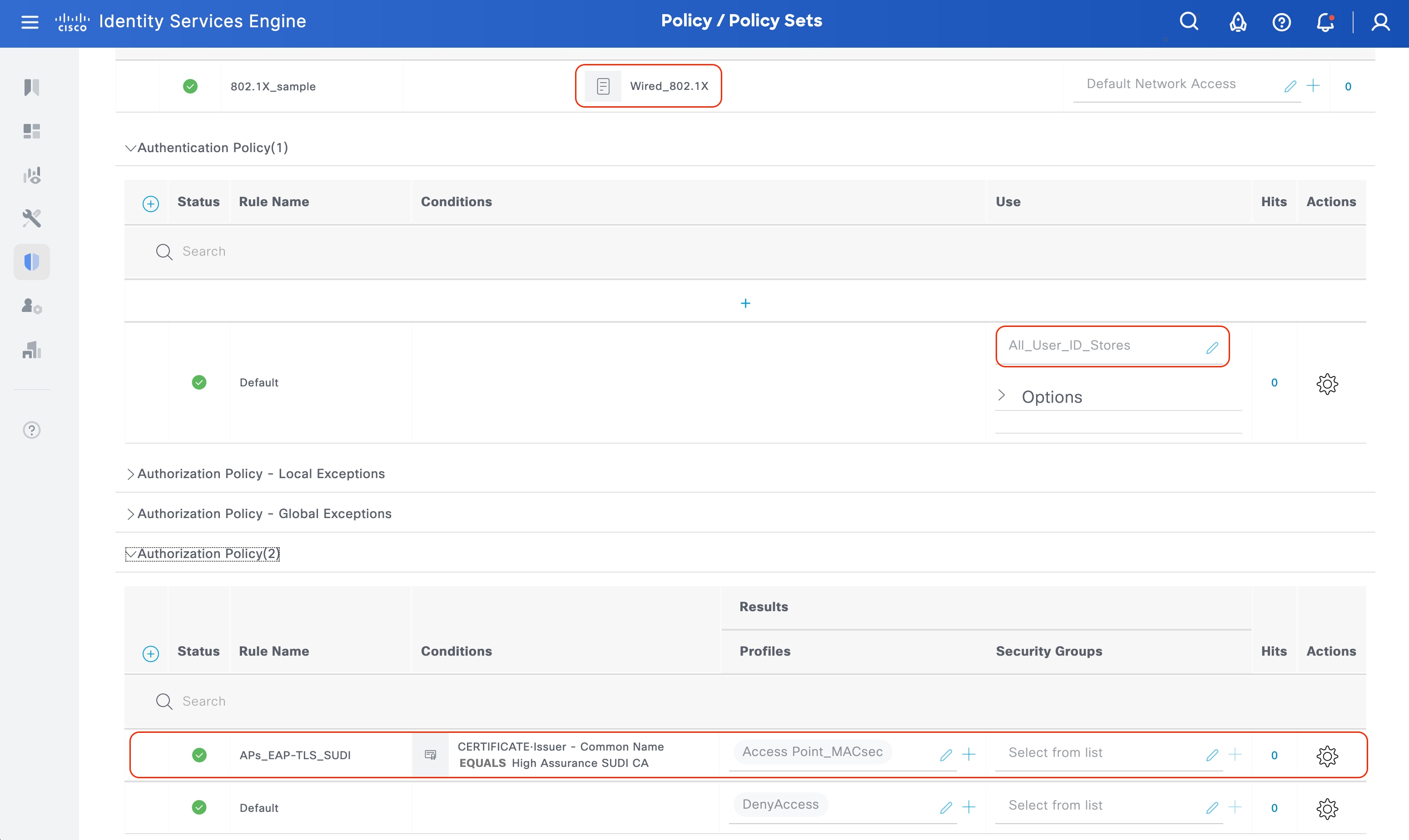Click CERTIFICATE Issuer Common Name condition text
This screenshot has width=1409, height=840.
(x=561, y=755)
